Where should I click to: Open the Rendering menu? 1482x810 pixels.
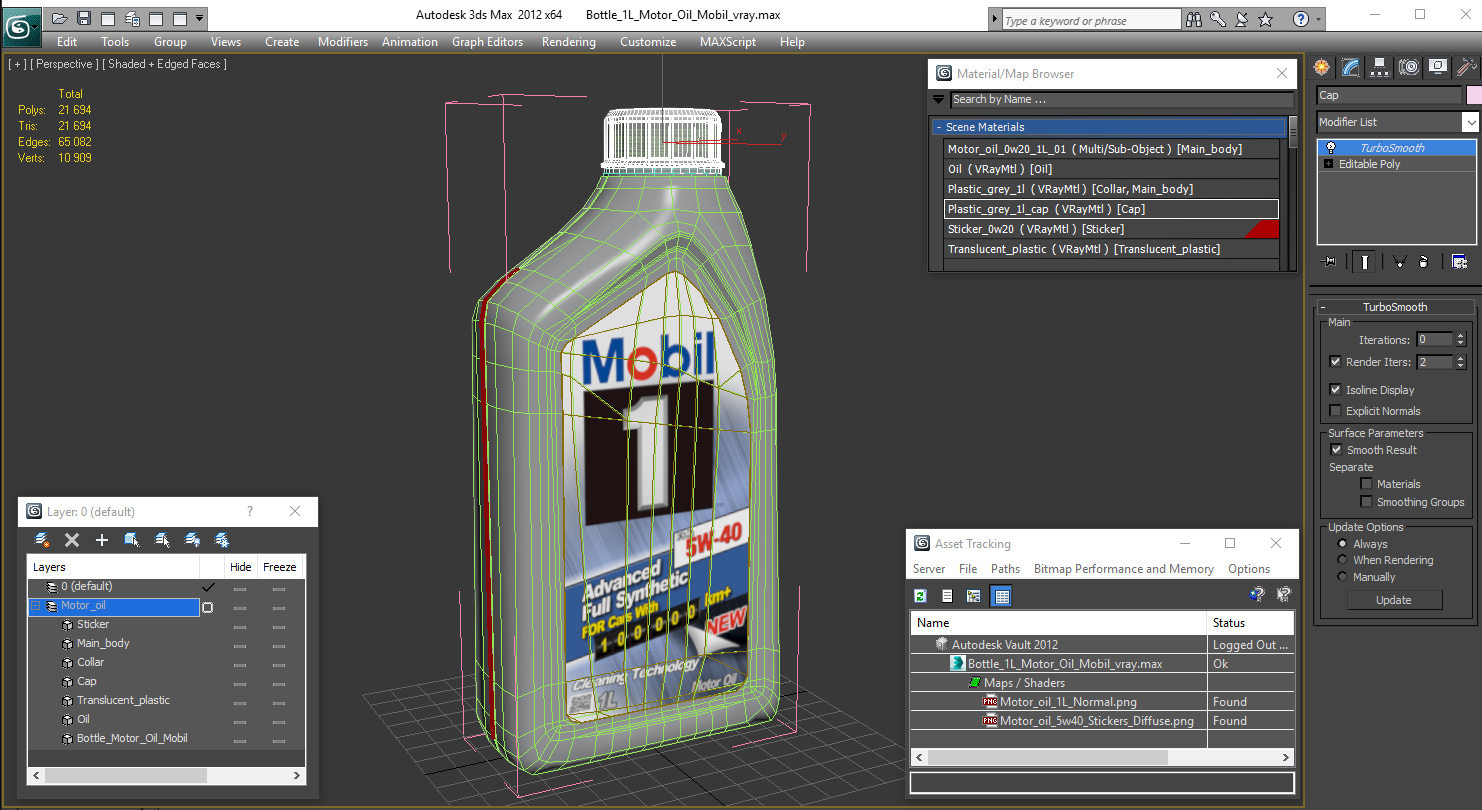568,42
